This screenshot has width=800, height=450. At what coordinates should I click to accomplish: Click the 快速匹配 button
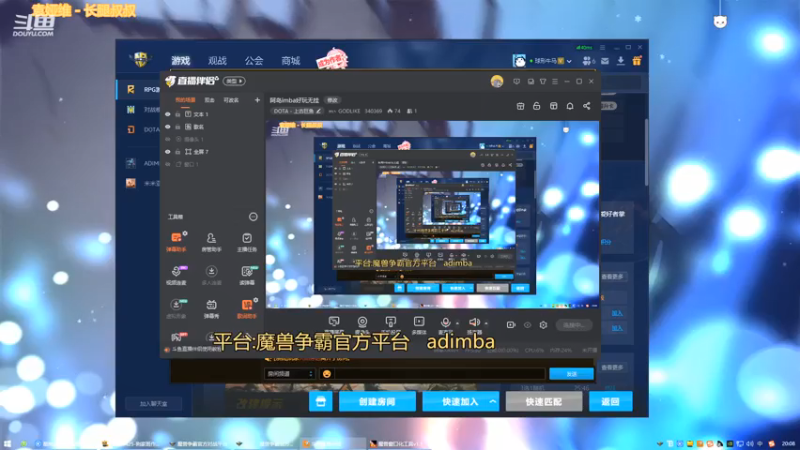[544, 402]
